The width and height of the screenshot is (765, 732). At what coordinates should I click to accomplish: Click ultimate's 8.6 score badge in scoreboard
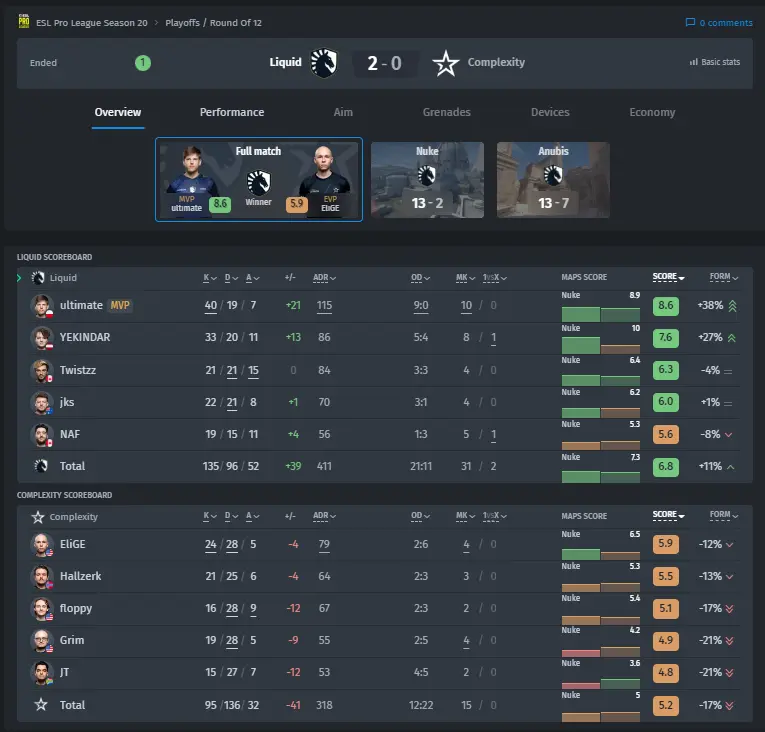666,306
